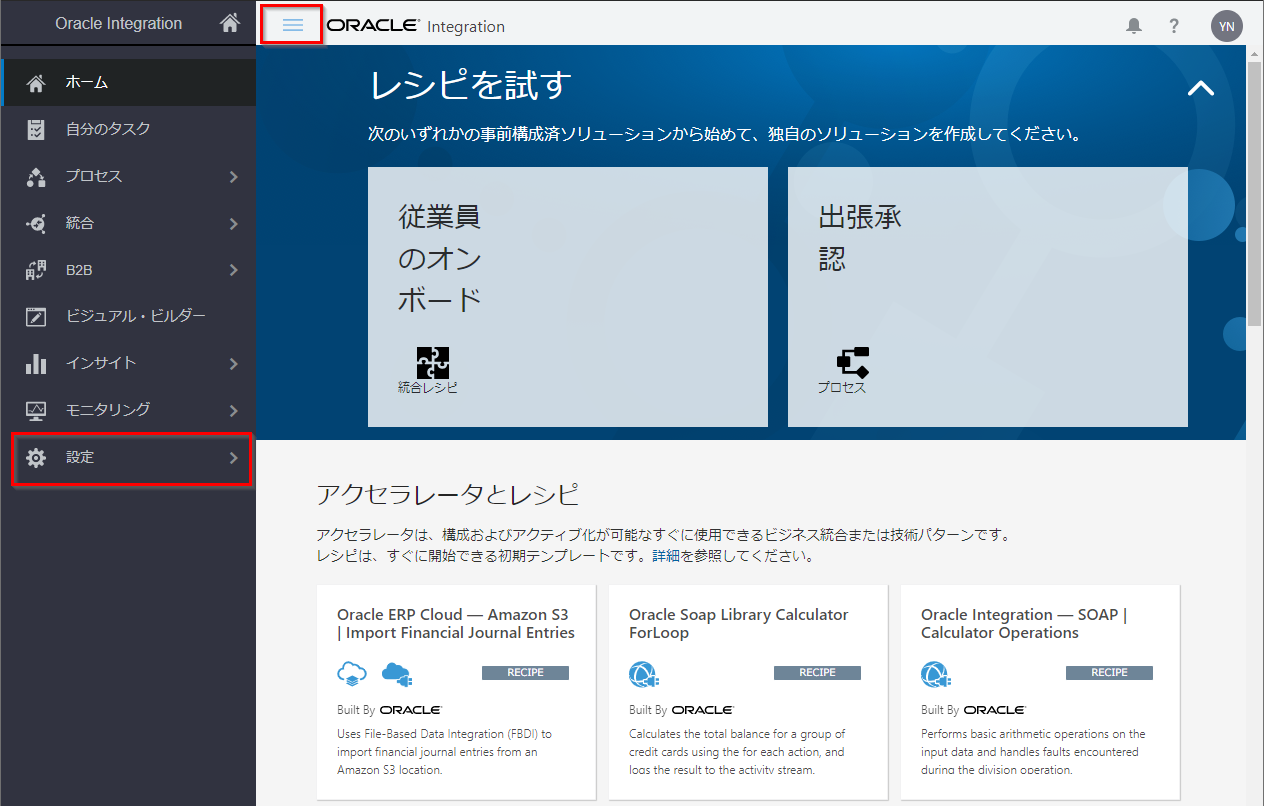The height and width of the screenshot is (806, 1264).
Task: Click the 設定 gear icon in sidebar
Action: [x=36, y=458]
